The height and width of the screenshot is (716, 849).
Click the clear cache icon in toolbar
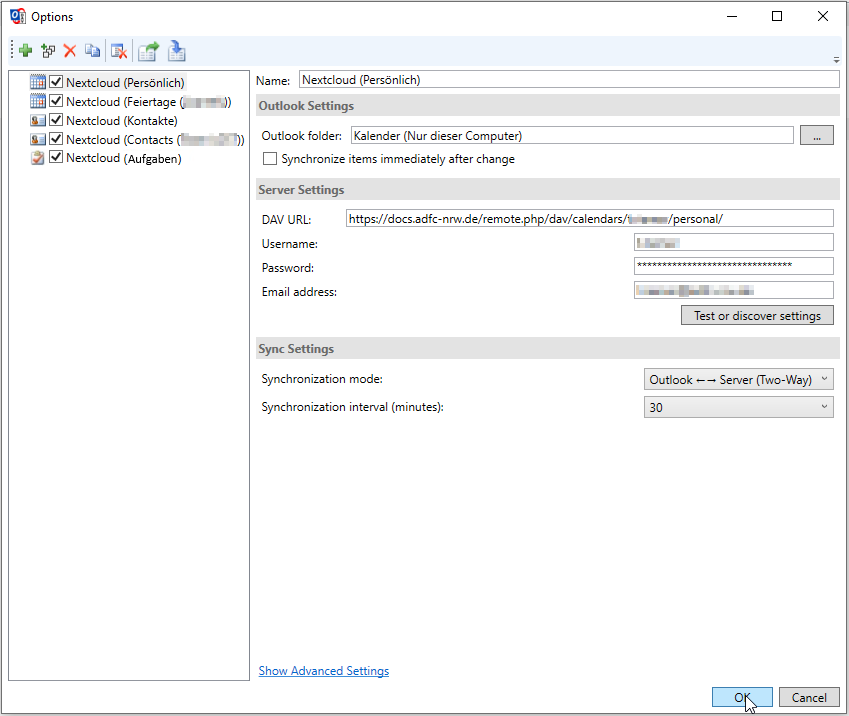pos(118,51)
